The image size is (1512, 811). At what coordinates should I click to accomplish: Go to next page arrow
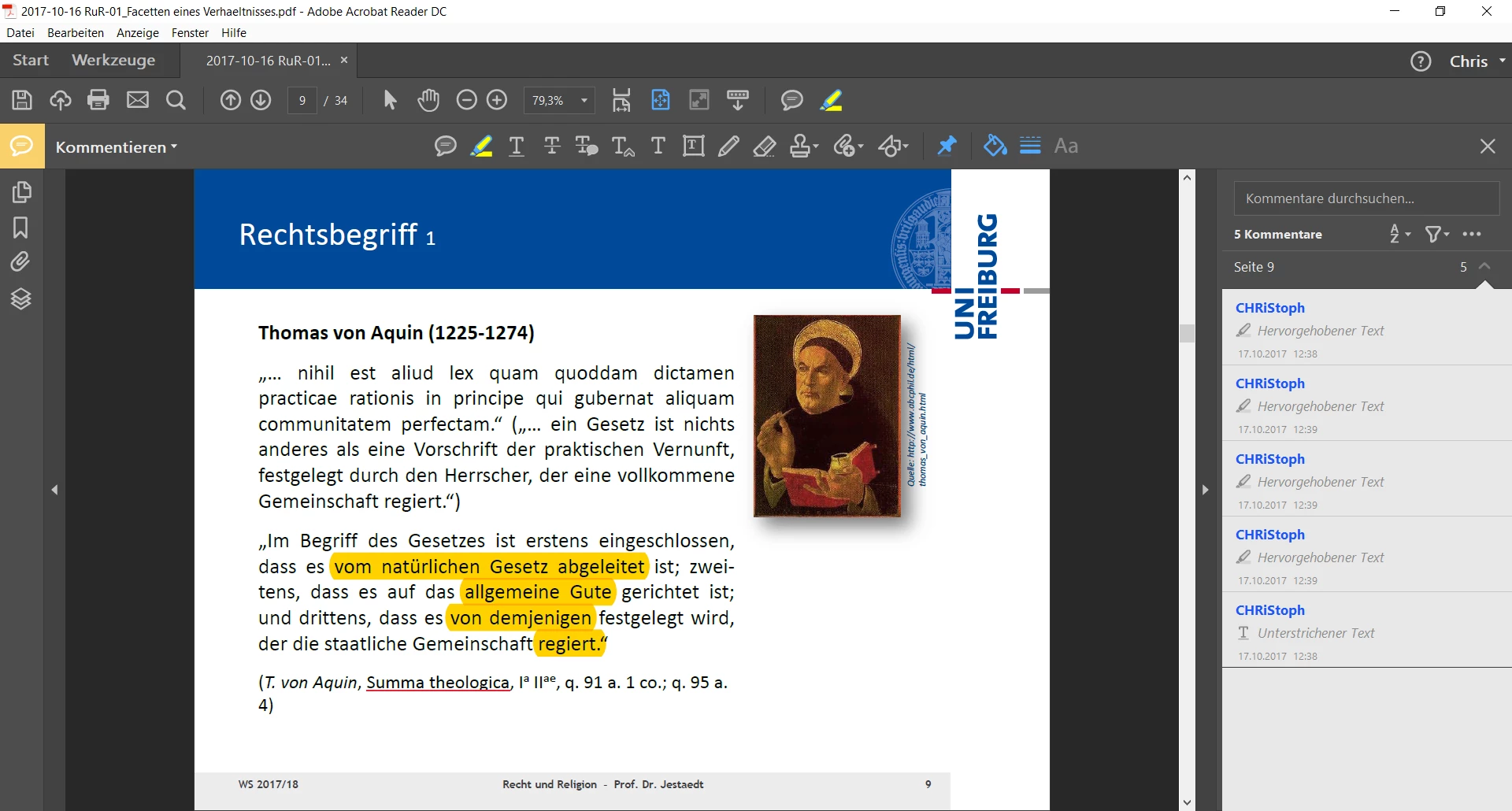click(x=261, y=100)
